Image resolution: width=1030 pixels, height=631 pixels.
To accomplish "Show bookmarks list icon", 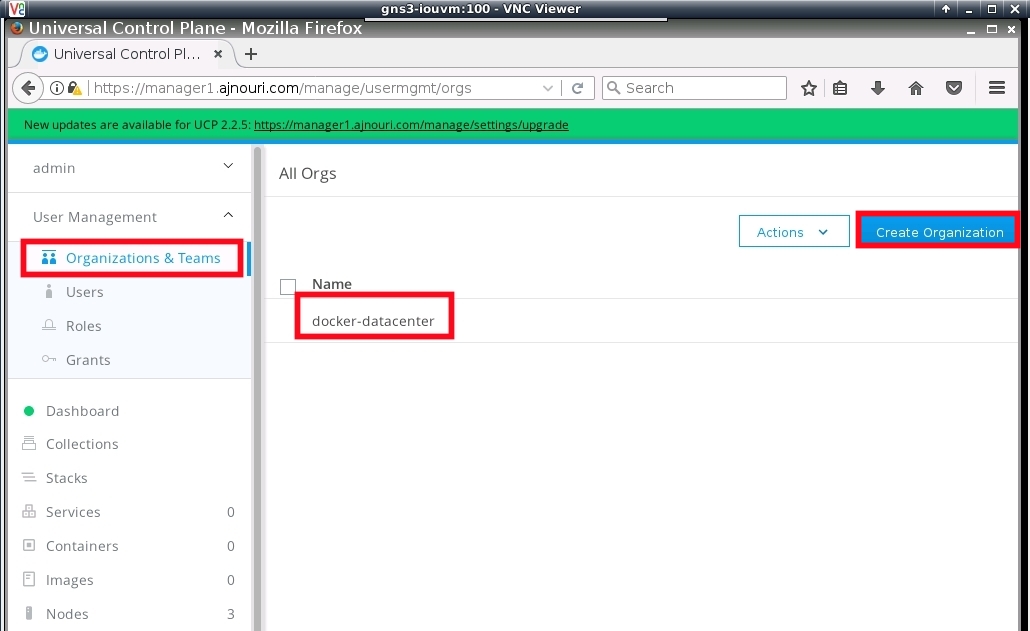I will click(840, 88).
